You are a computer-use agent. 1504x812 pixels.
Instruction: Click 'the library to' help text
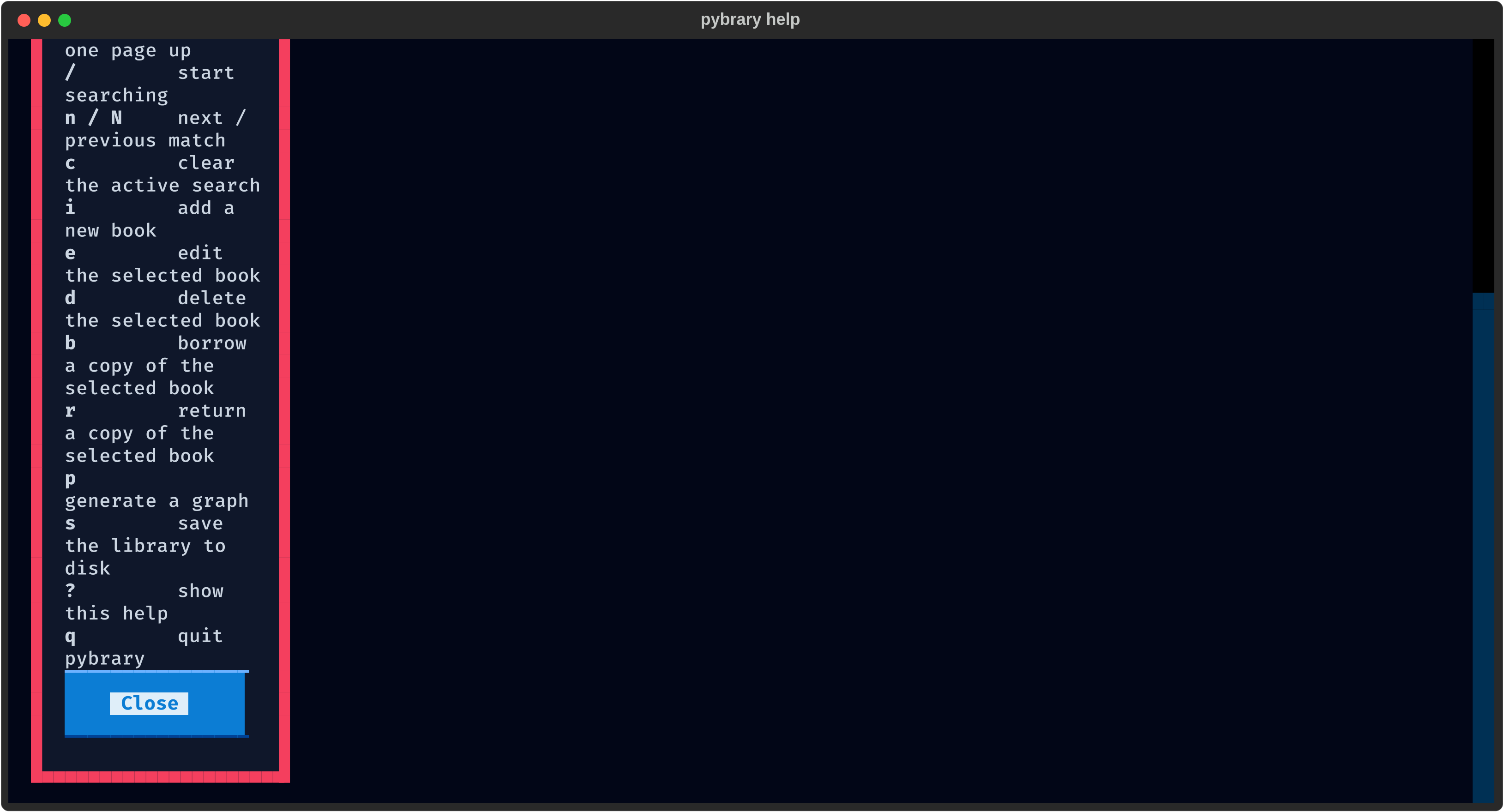(x=145, y=547)
